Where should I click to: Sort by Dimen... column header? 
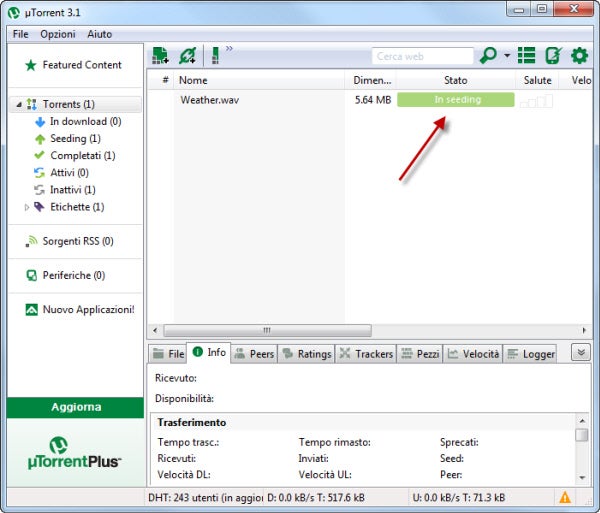pos(372,80)
